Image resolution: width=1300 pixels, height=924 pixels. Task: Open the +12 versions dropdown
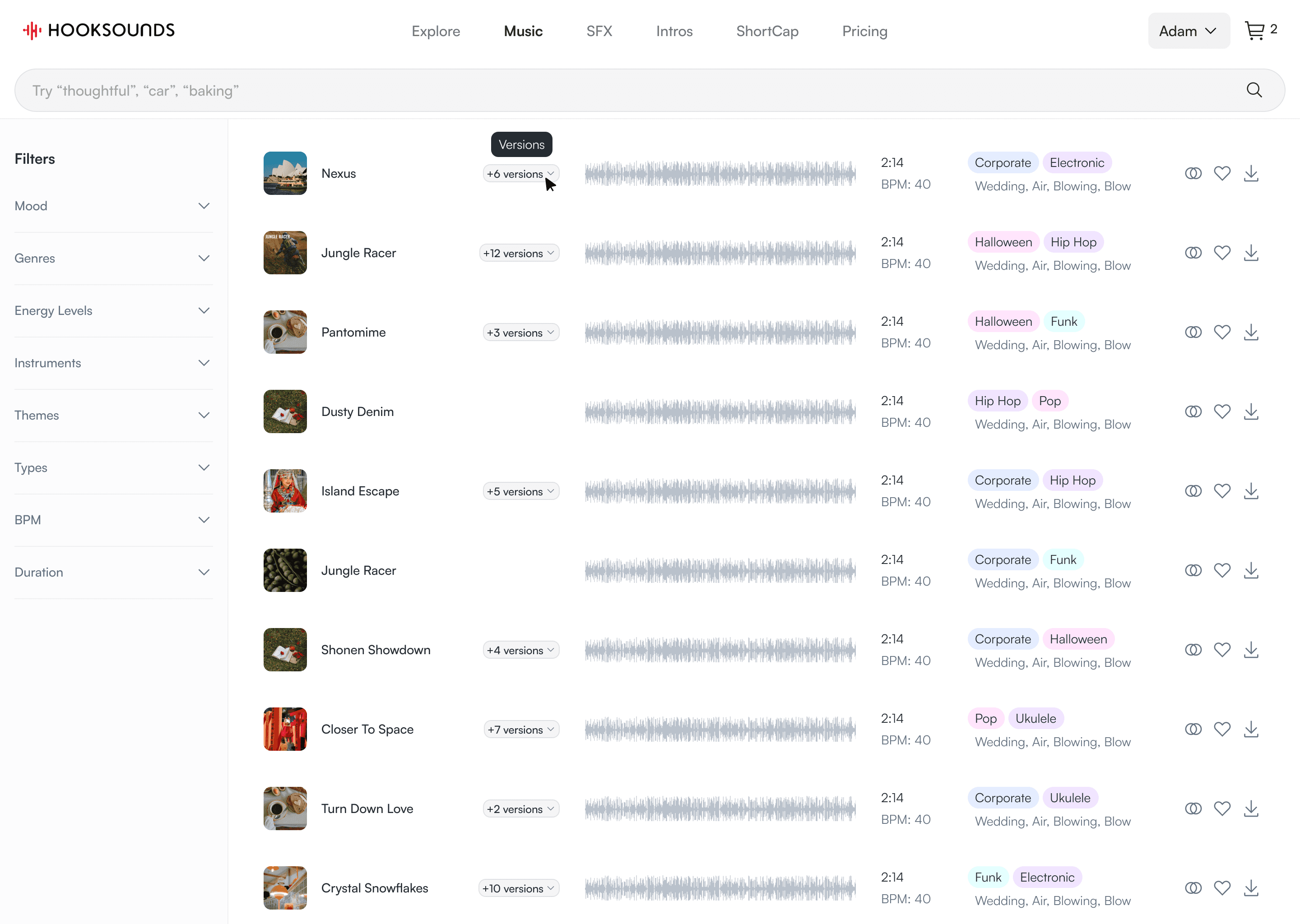(519, 253)
